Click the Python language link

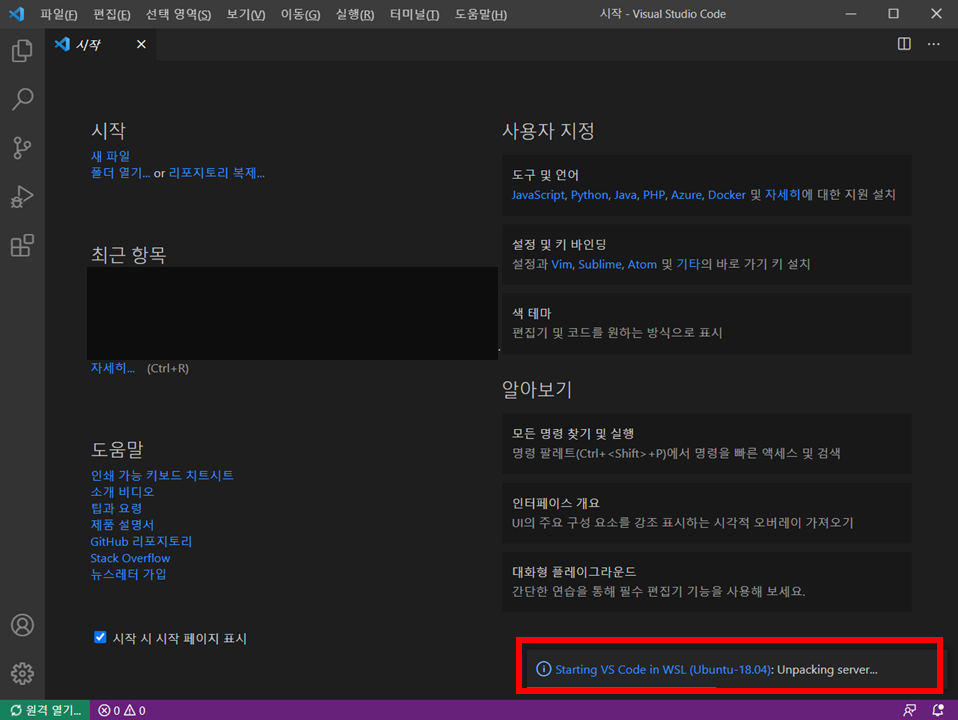[590, 194]
